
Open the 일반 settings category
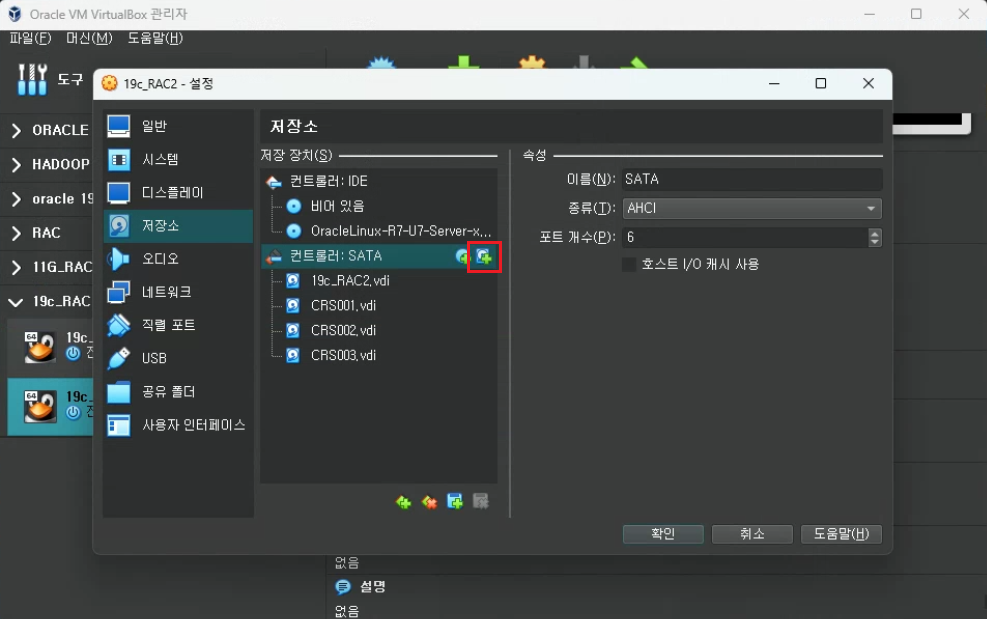point(178,126)
